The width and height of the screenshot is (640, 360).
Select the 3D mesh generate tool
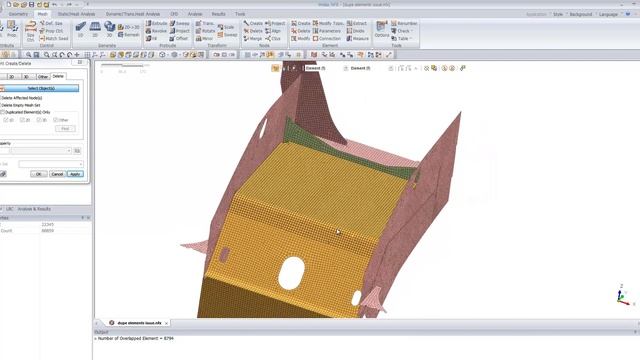tap(109, 30)
